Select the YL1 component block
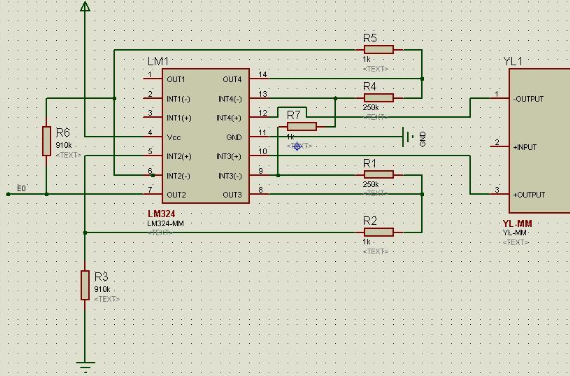Screen dimensions: 570x376 coord(539,140)
